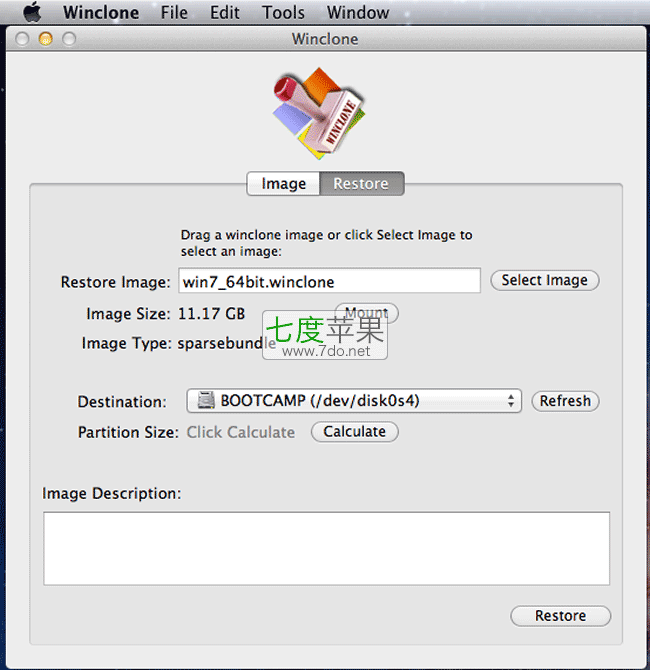650x670 pixels.
Task: Open the Winclone application menu
Action: 101,12
